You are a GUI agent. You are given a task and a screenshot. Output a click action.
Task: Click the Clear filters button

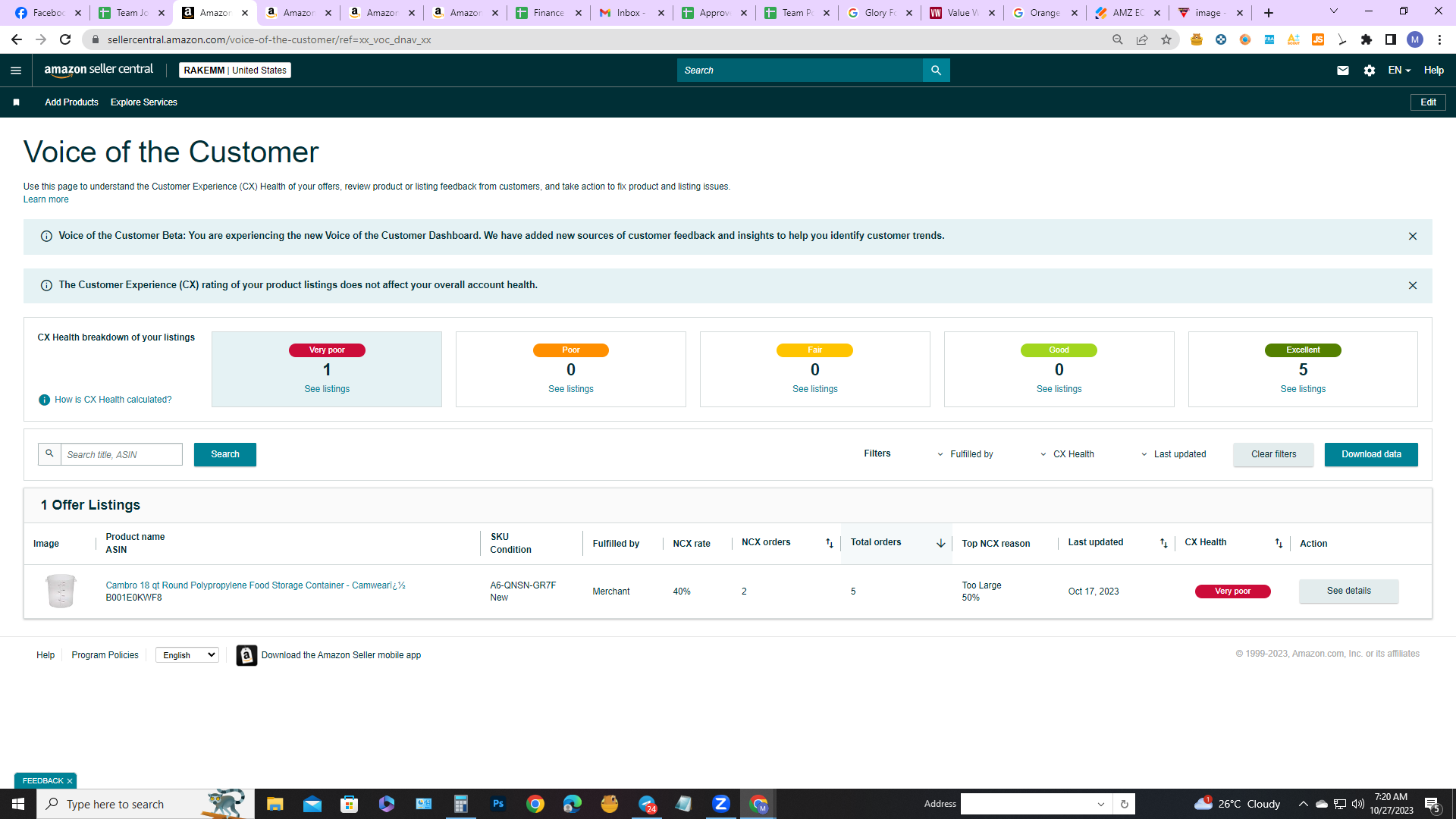click(1273, 454)
